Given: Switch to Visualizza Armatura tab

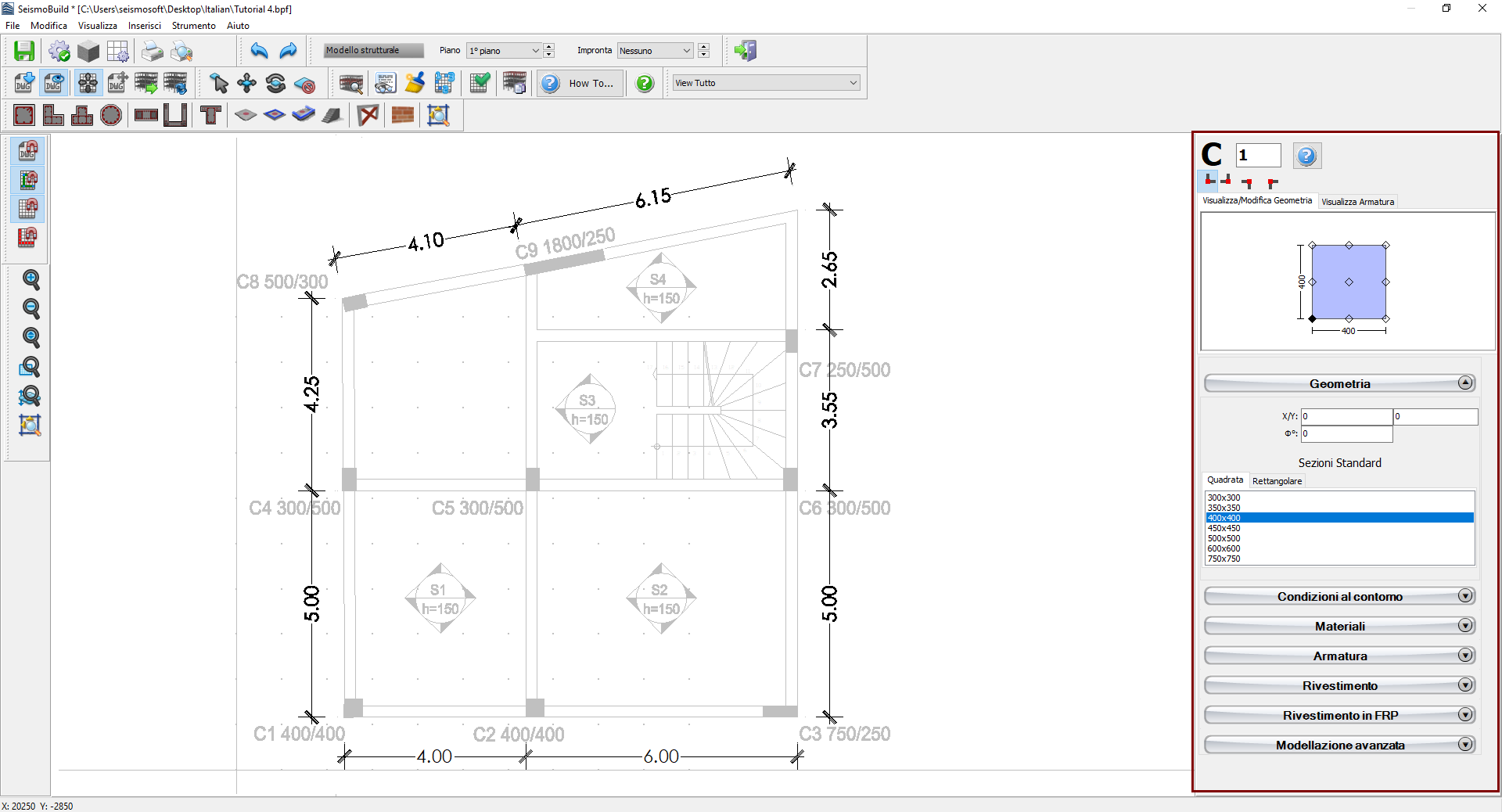Looking at the screenshot, I should coord(1357,202).
